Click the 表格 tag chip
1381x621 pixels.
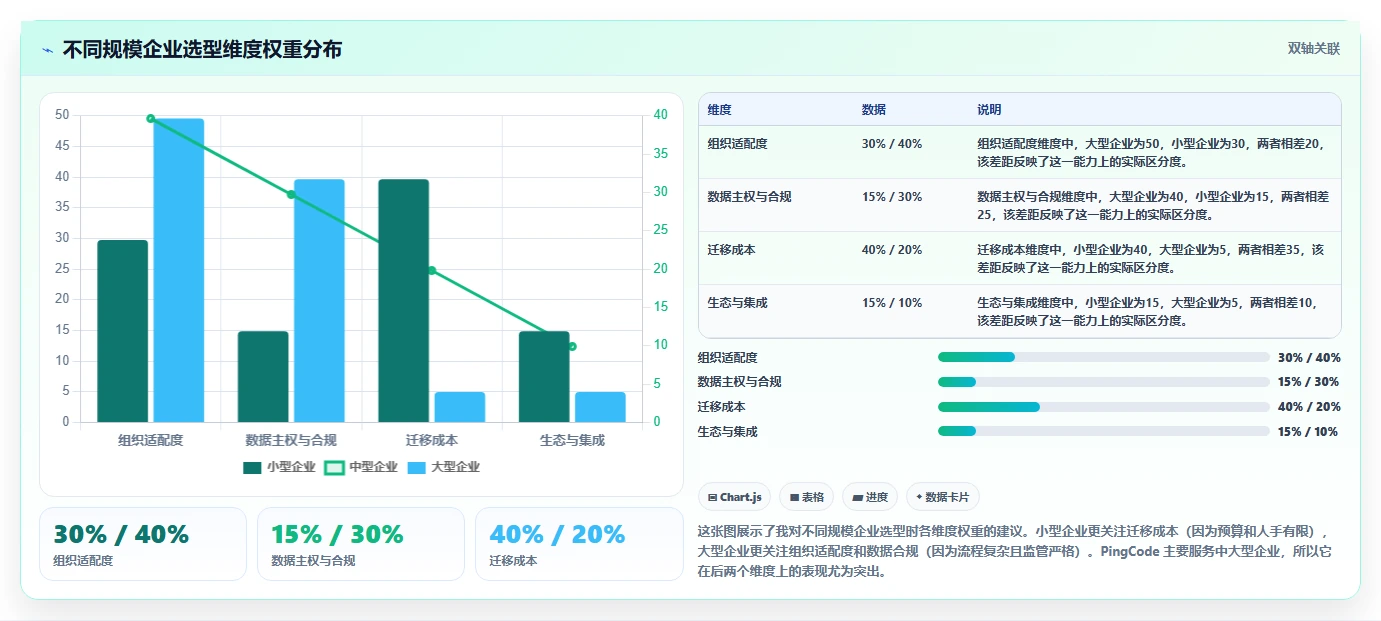[807, 497]
